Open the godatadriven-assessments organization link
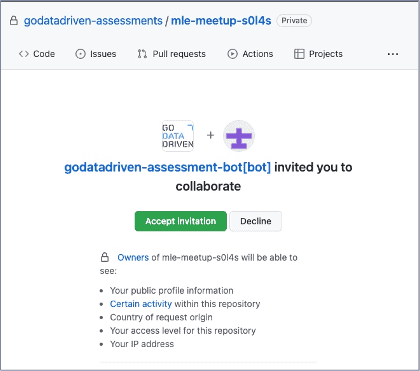The width and height of the screenshot is (420, 371). point(93,21)
